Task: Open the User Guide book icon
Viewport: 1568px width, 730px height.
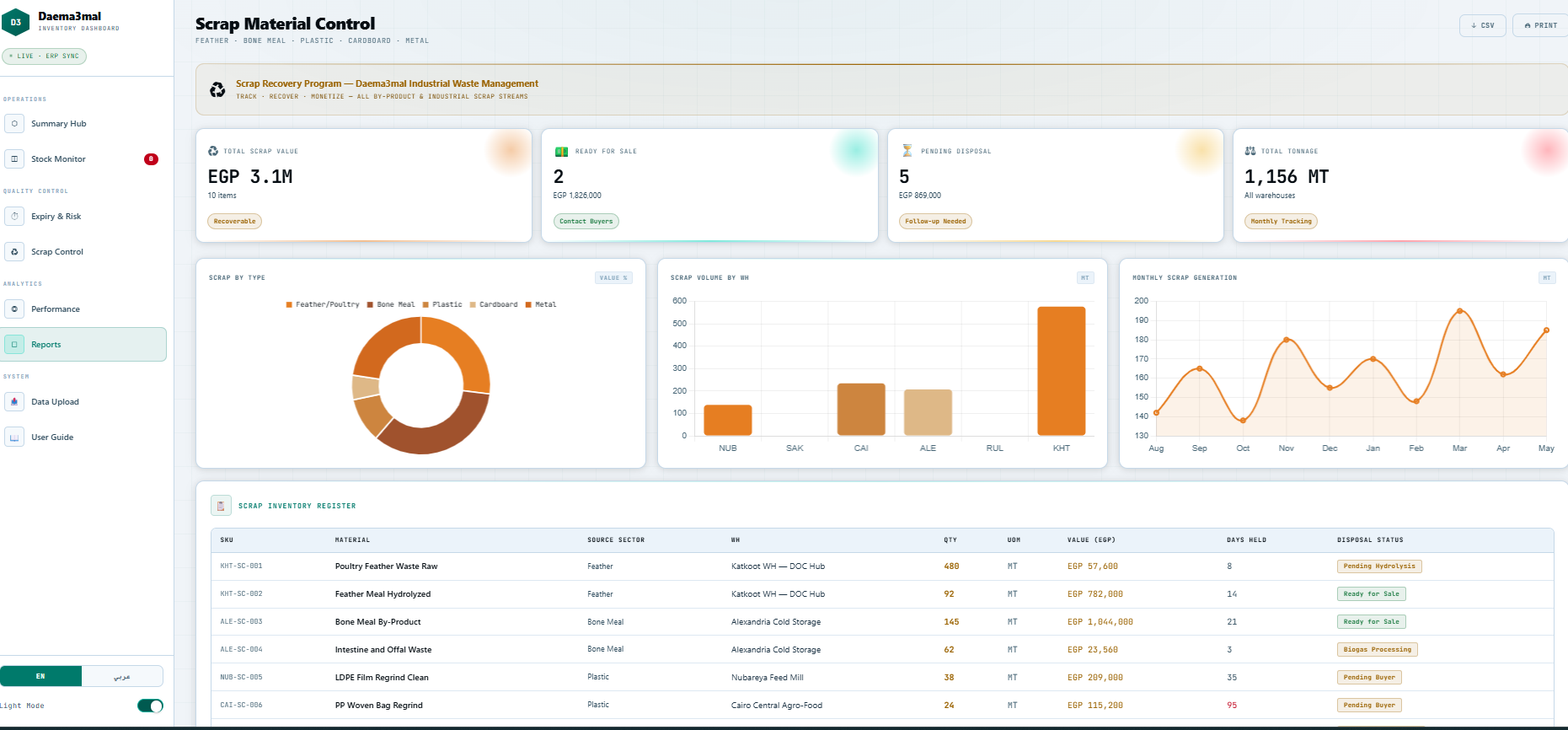Action: (14, 437)
